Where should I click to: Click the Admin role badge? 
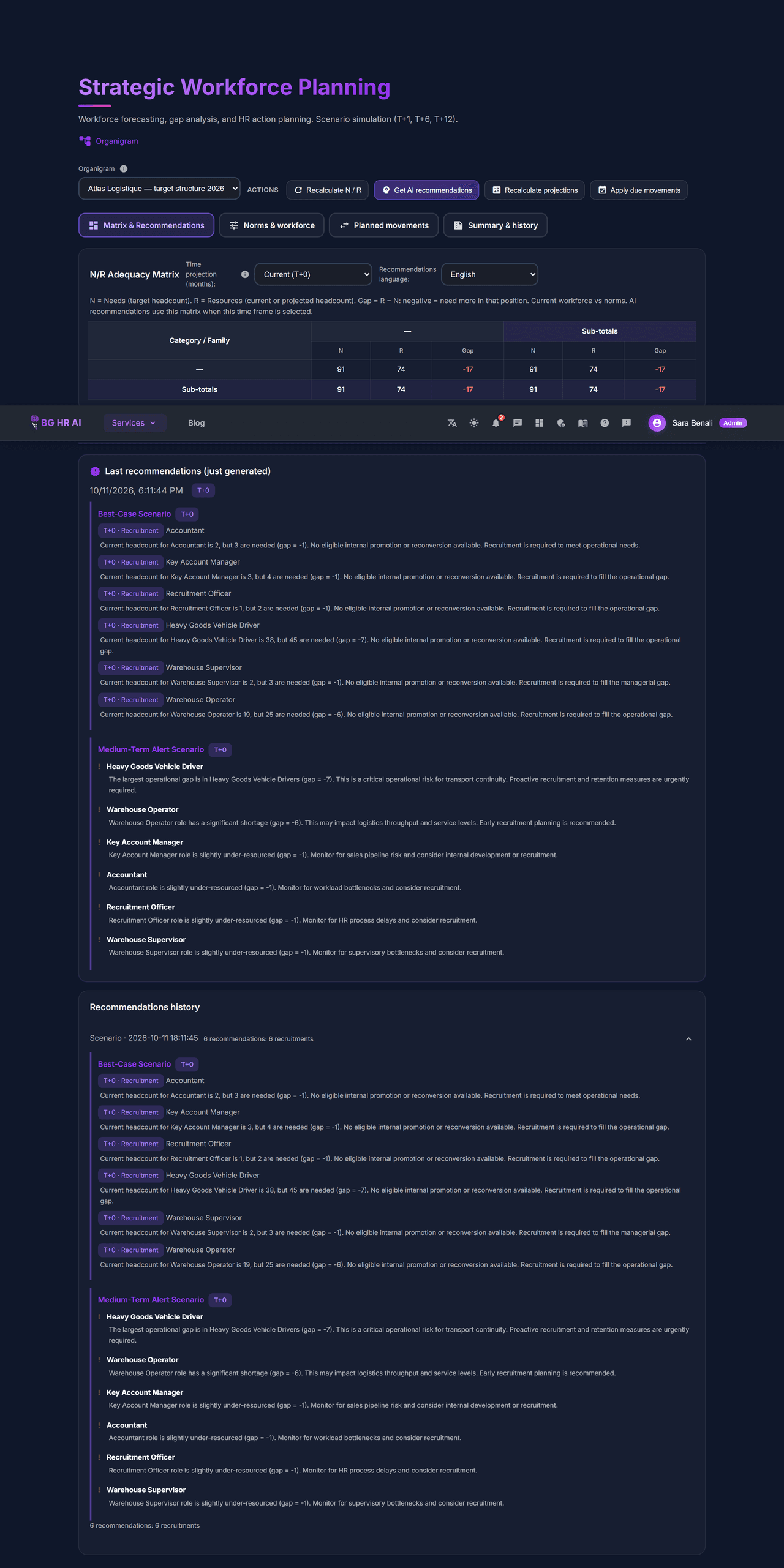[733, 423]
